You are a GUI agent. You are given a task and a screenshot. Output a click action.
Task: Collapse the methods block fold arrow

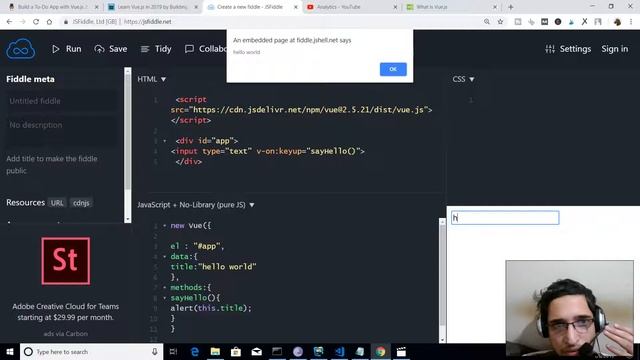tap(164, 287)
